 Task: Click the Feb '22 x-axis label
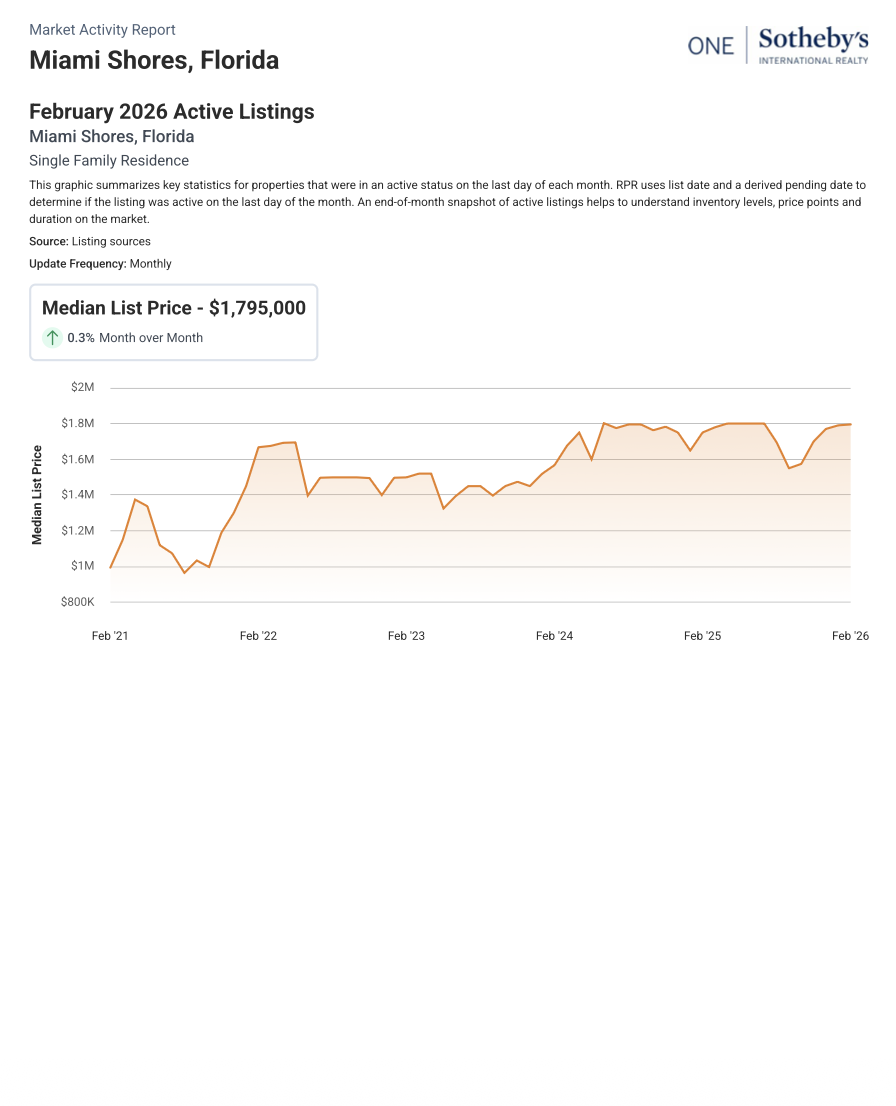(258, 636)
